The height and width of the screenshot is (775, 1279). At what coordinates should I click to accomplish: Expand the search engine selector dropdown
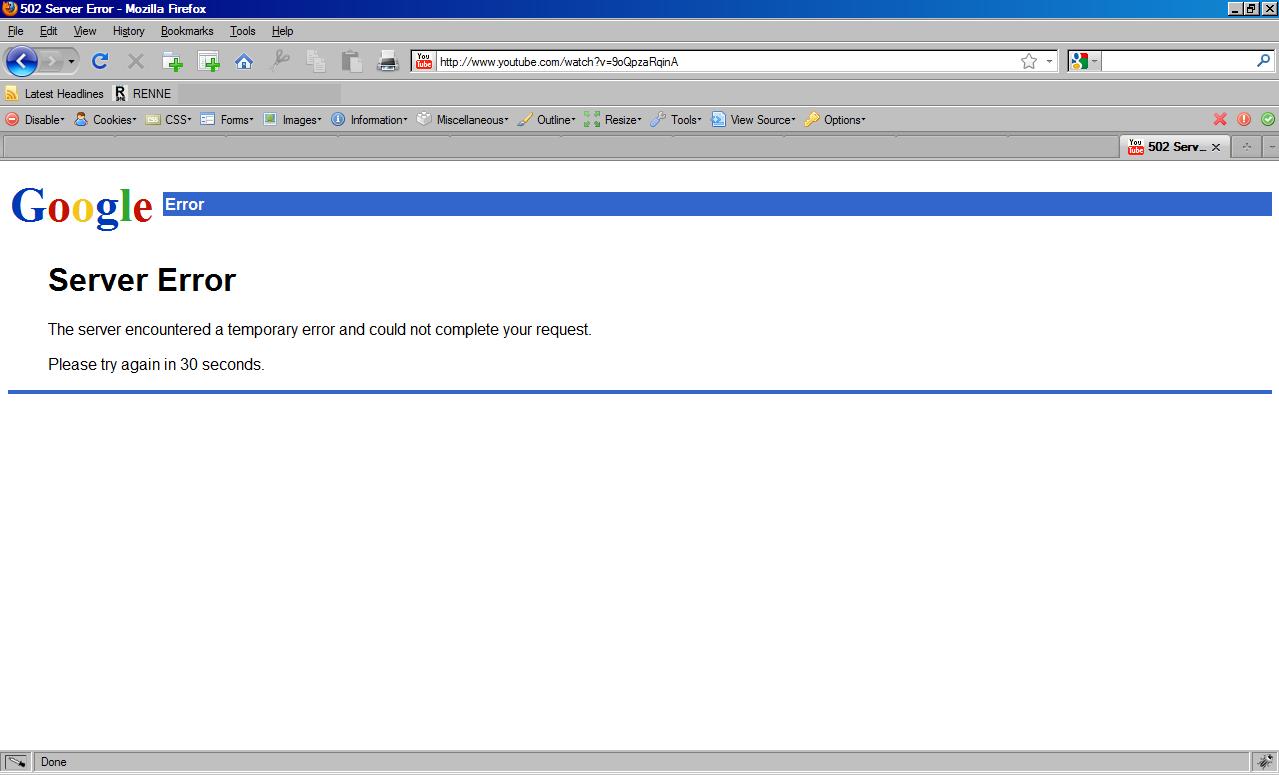pos(1084,62)
